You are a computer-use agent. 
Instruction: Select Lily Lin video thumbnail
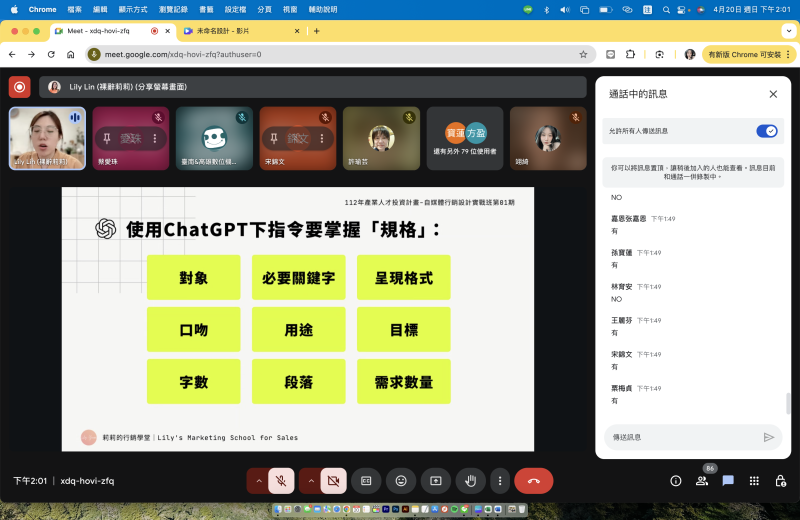click(x=47, y=138)
